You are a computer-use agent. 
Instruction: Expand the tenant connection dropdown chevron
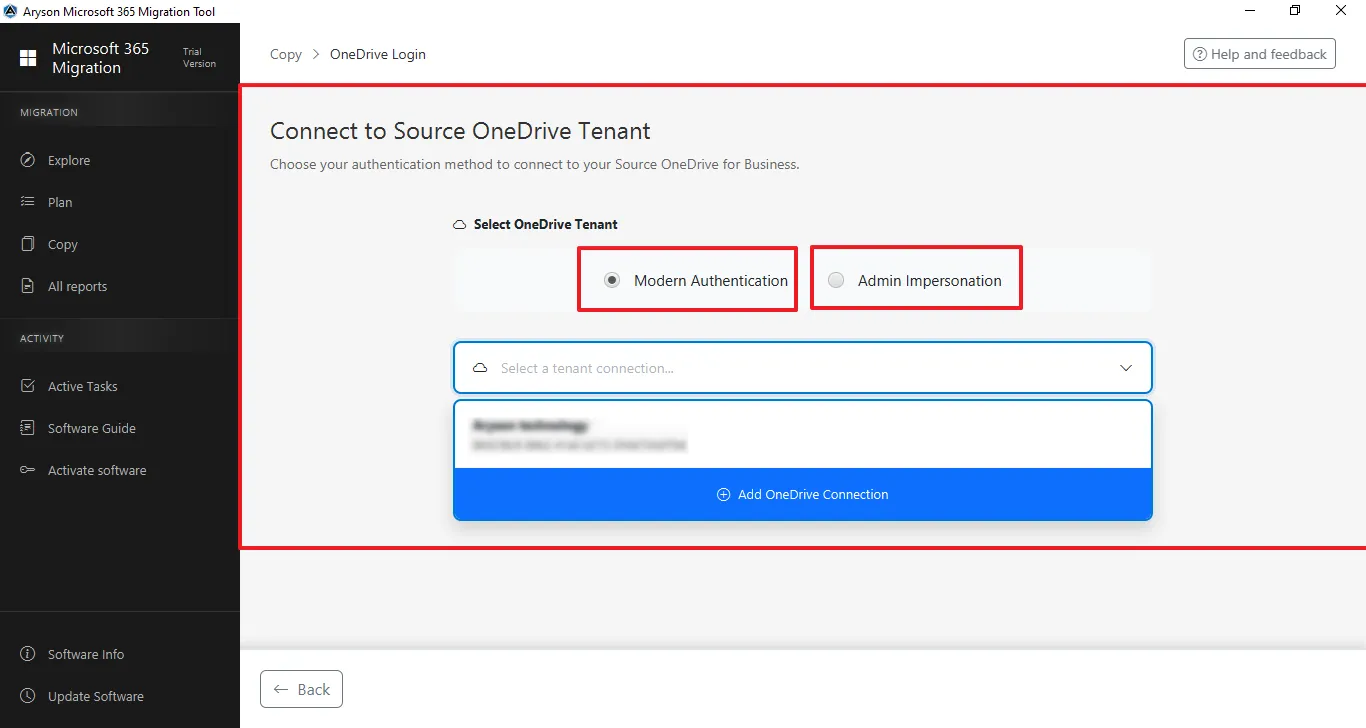click(x=1126, y=368)
